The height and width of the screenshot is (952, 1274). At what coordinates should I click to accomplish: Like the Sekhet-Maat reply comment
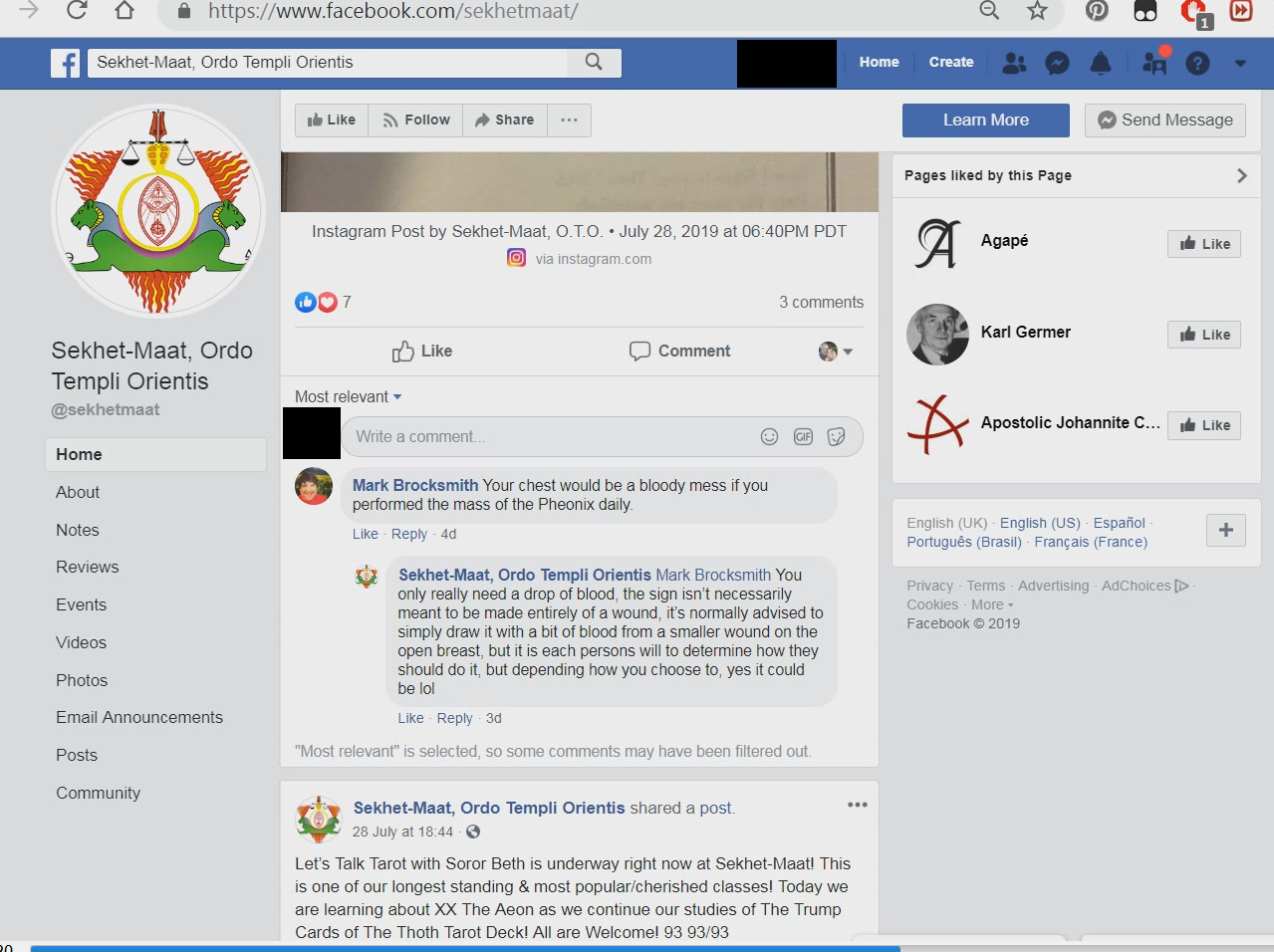pos(410,718)
